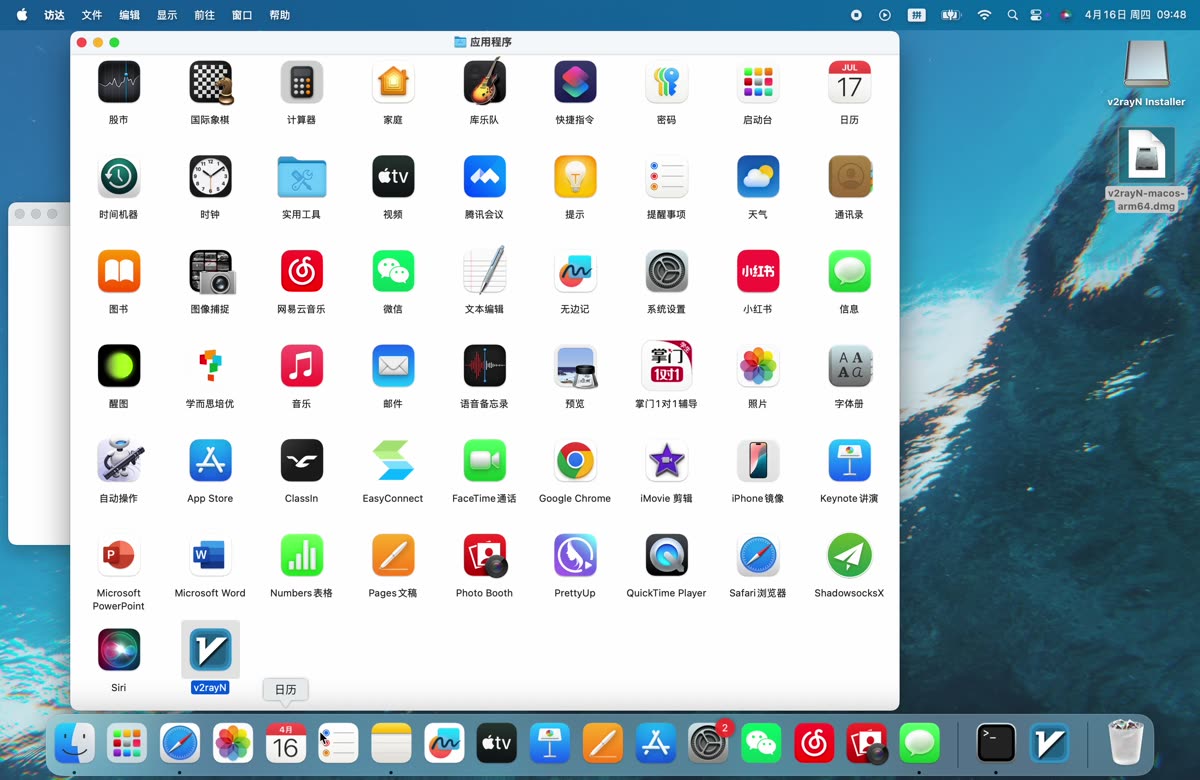Click the Siri app in Applications

(119, 650)
